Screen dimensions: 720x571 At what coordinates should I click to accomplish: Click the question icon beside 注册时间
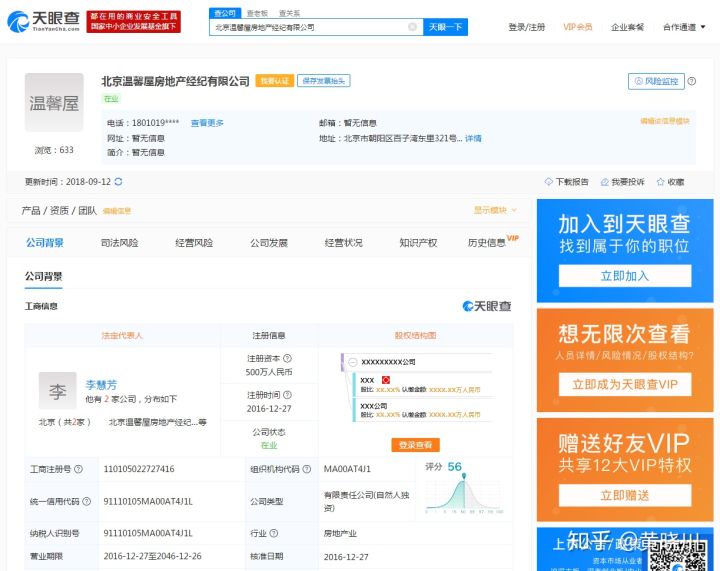pyautogui.click(x=287, y=395)
